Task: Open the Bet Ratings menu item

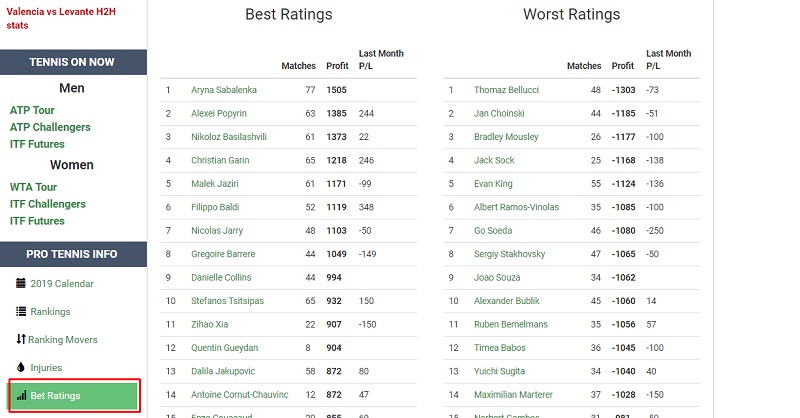Action: [55, 396]
